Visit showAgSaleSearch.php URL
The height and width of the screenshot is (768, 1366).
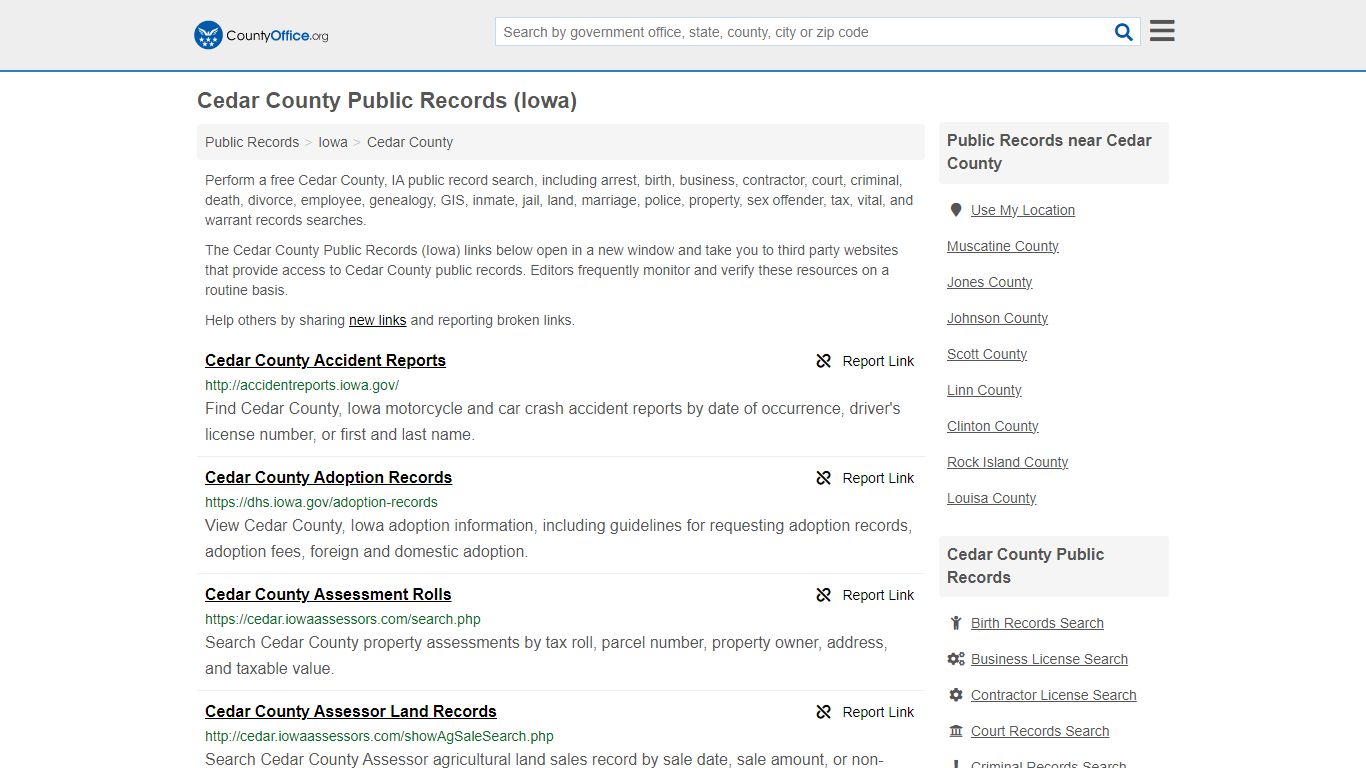(379, 736)
